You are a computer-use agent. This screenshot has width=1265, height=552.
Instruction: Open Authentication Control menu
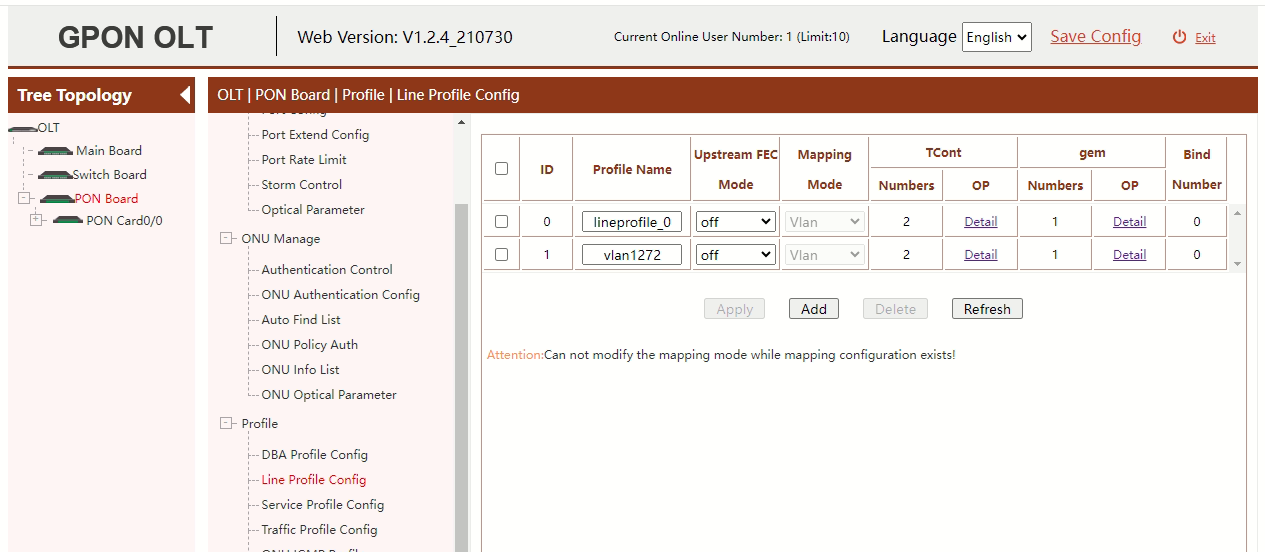pyautogui.click(x=327, y=270)
